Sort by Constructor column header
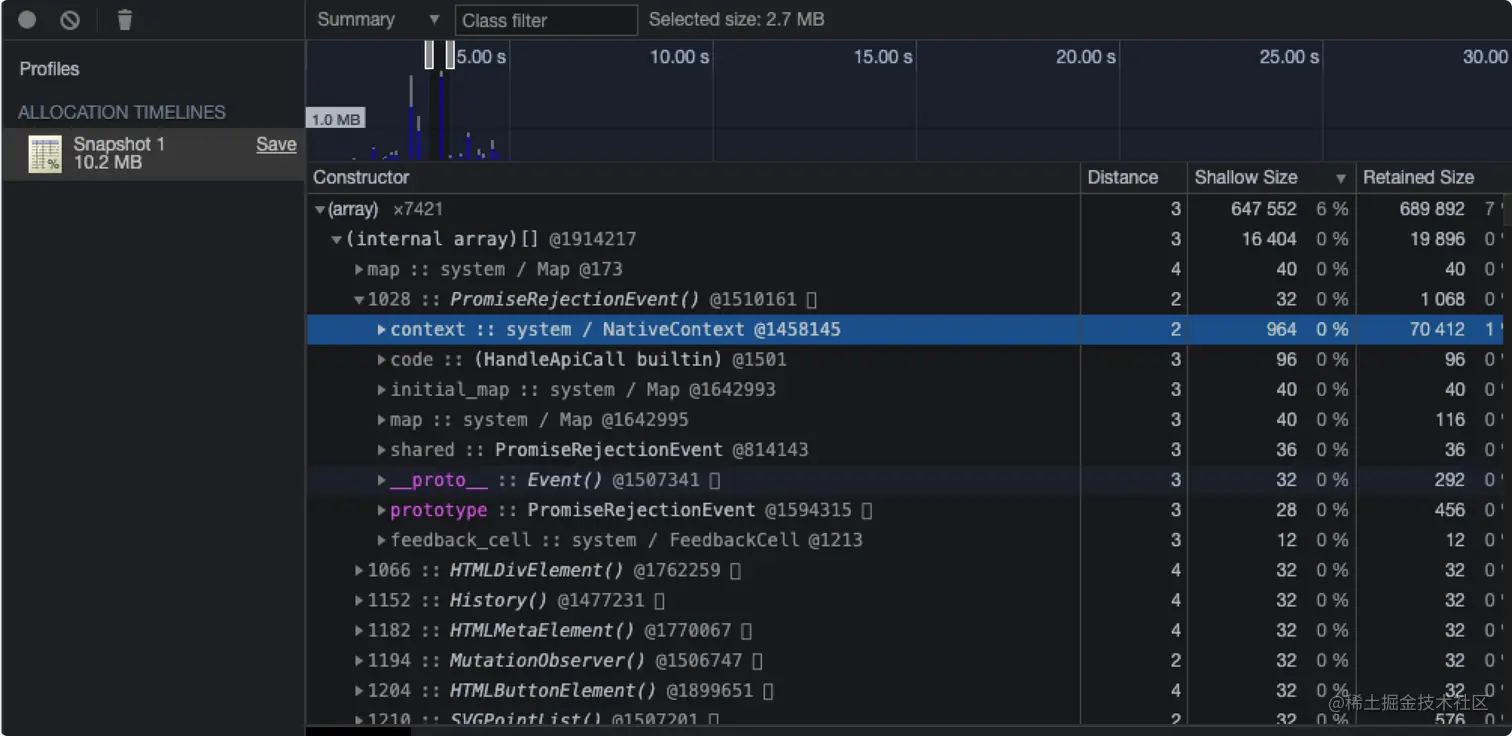The height and width of the screenshot is (736, 1512). pyautogui.click(x=693, y=177)
